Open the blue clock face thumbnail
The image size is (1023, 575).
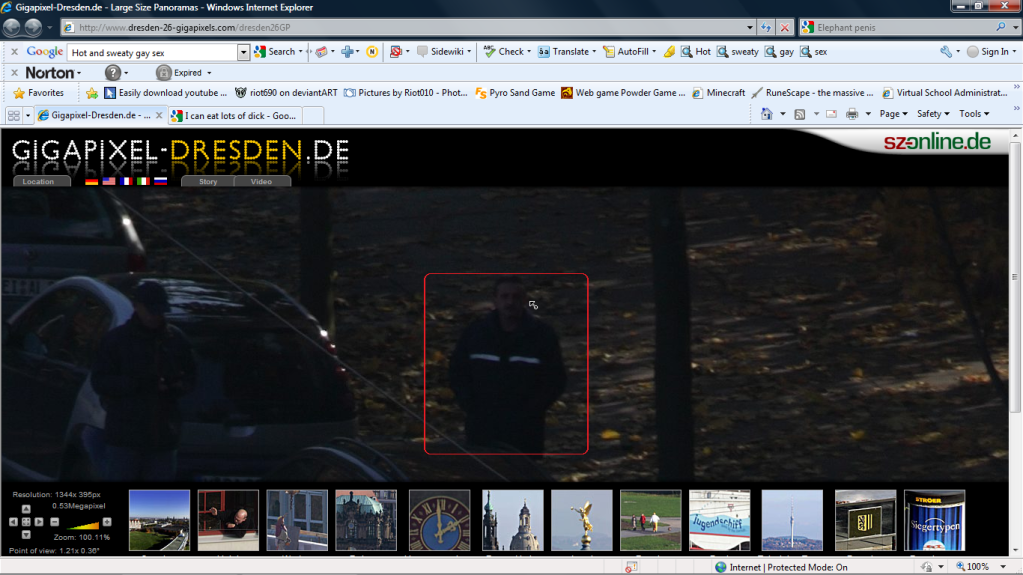pos(440,520)
